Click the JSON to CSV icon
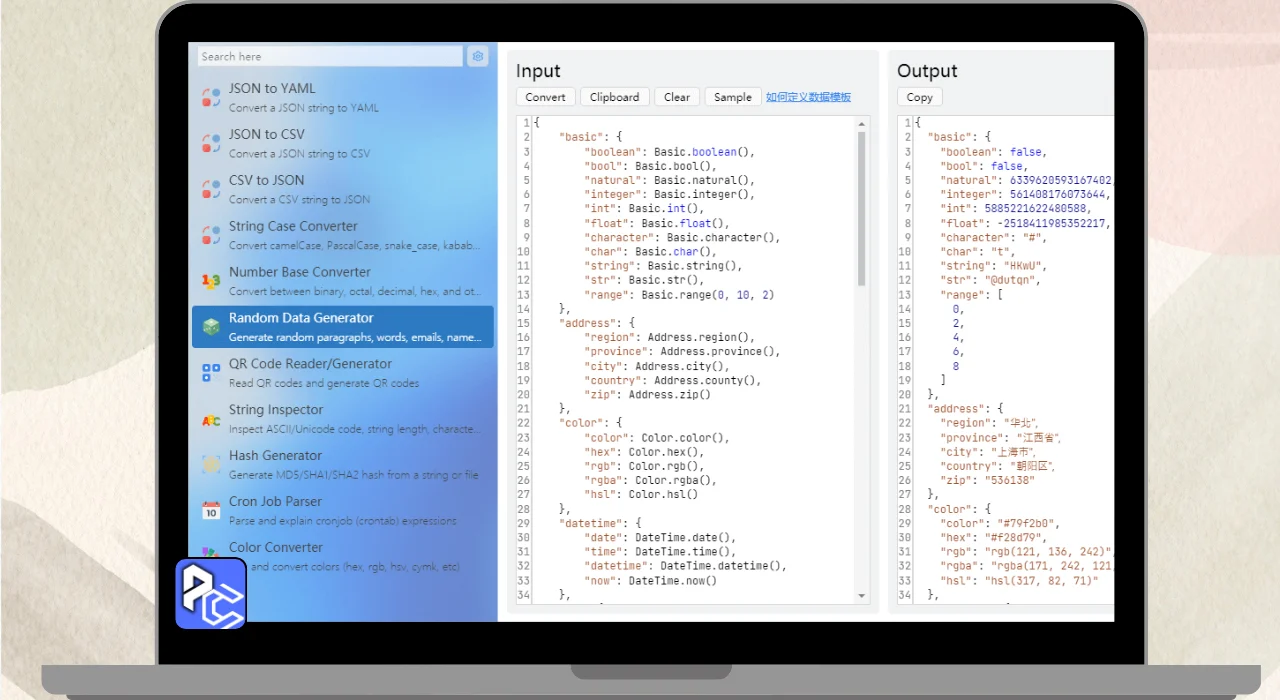Viewport: 1280px width, 700px height. pyautogui.click(x=211, y=143)
